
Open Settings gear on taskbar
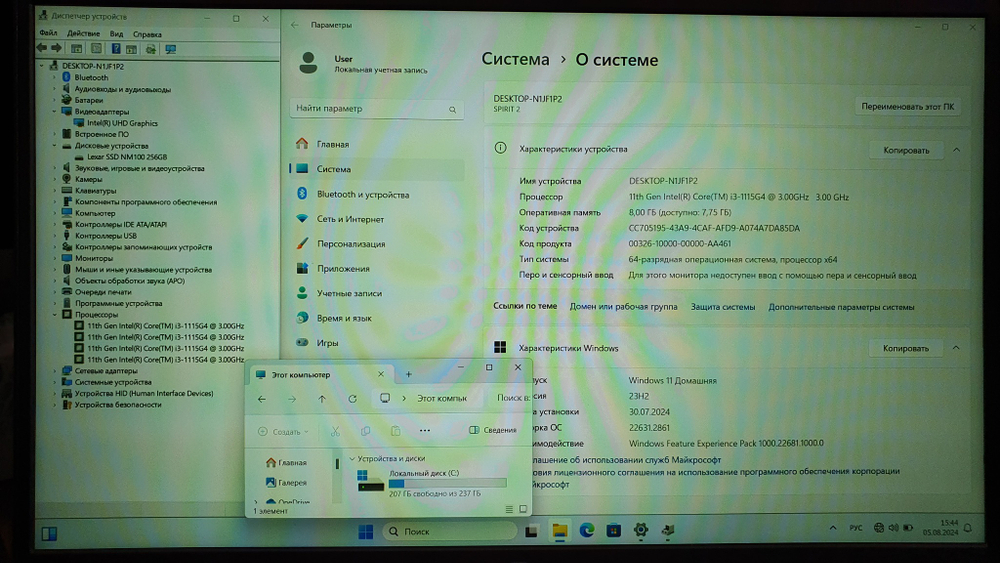(640, 530)
